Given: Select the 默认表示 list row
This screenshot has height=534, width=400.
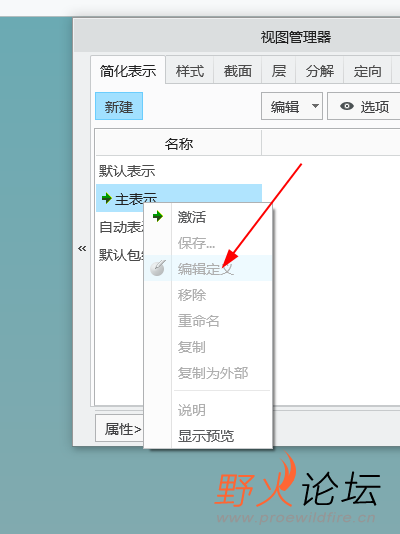Looking at the screenshot, I should point(179,170).
